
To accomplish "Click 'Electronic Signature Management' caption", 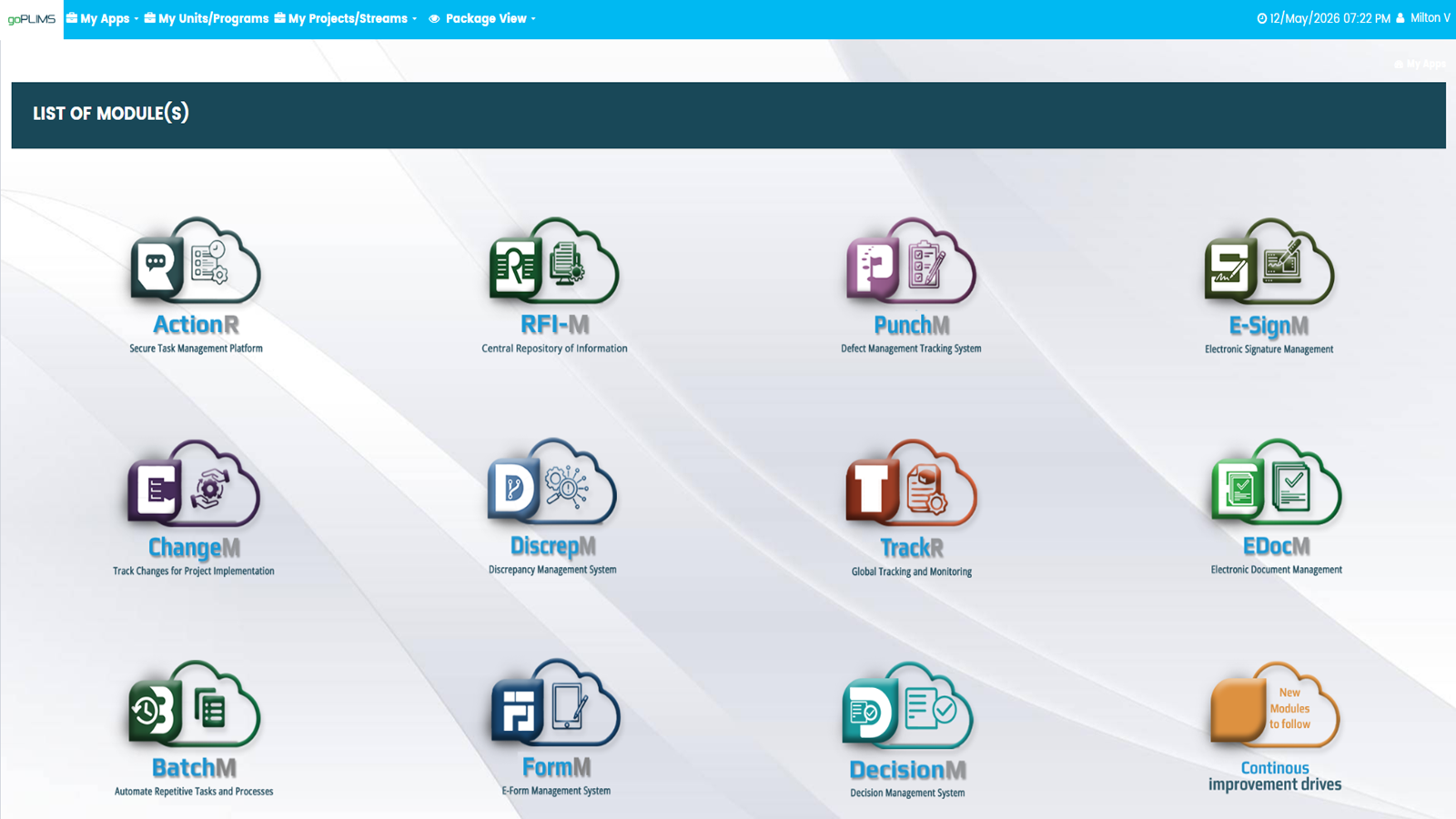I will tap(1269, 349).
